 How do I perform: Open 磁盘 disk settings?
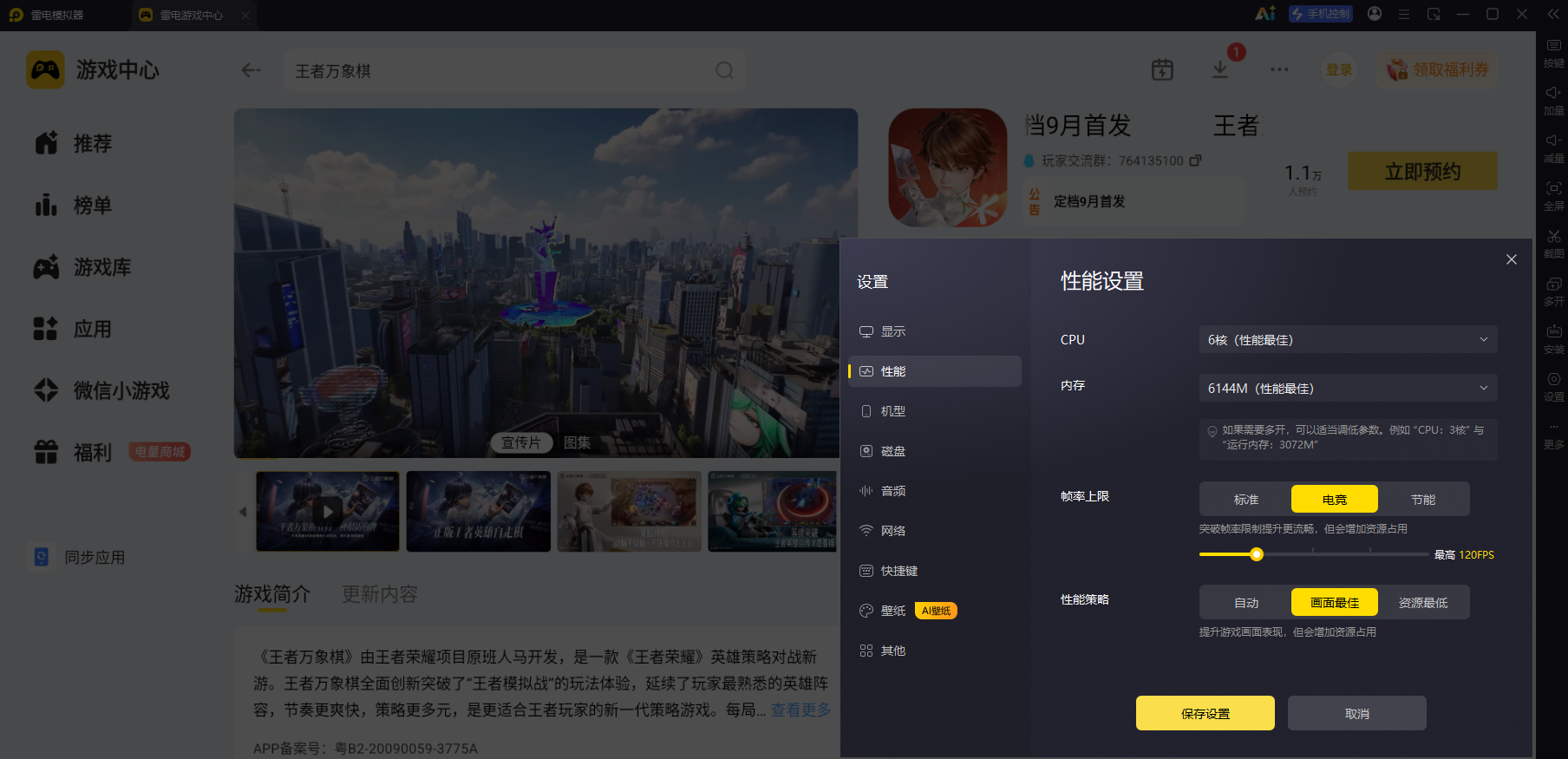(x=935, y=451)
